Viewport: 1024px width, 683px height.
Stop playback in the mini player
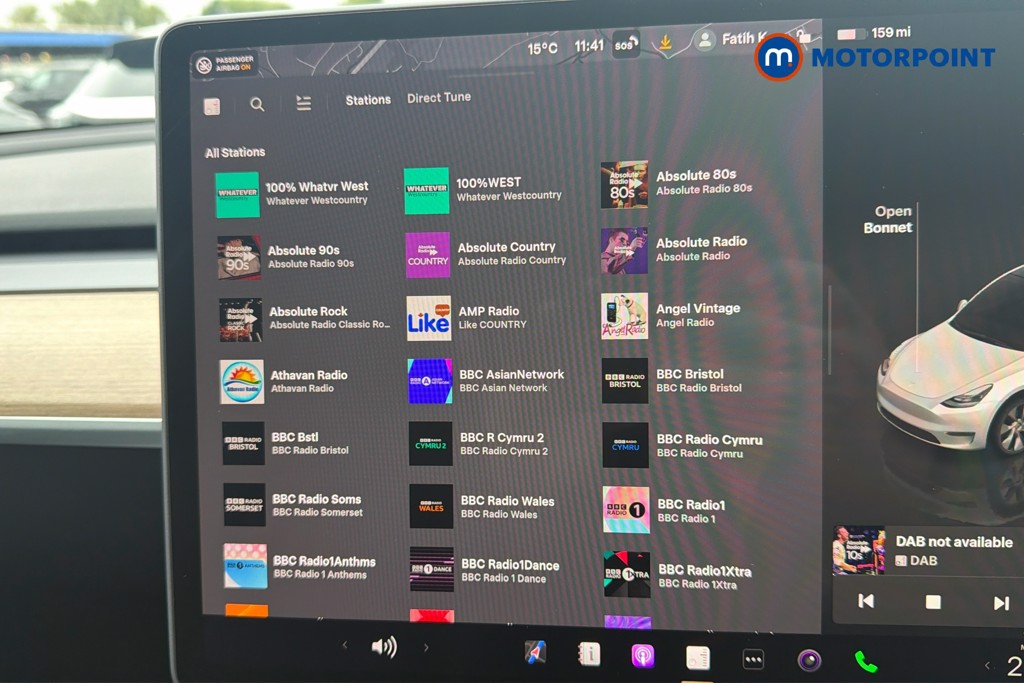coord(933,602)
